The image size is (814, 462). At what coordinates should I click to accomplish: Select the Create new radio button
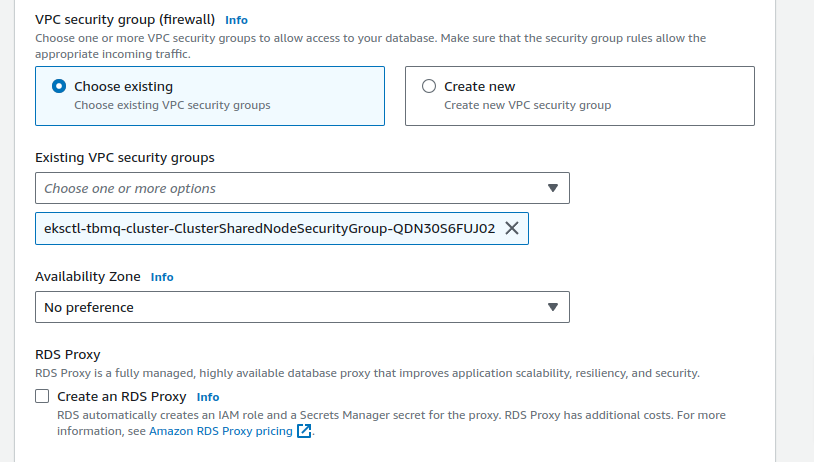[429, 86]
